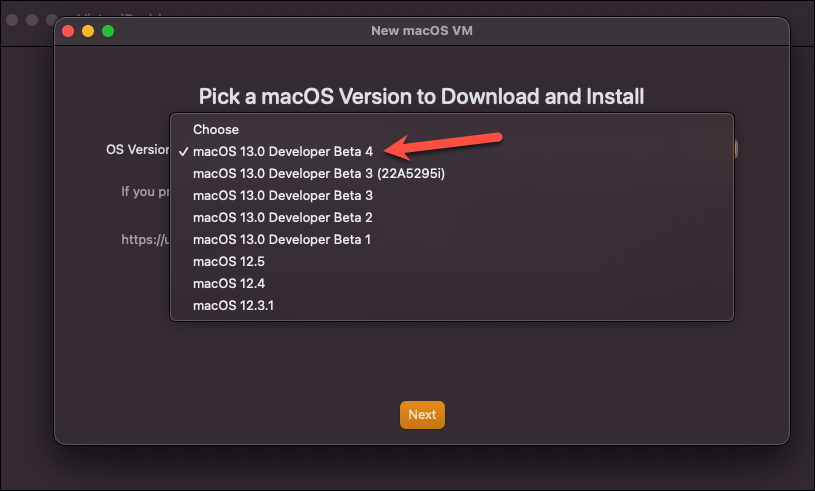Minimize the New macOS VM window
Viewport: 815px width, 491px height.
[88, 31]
